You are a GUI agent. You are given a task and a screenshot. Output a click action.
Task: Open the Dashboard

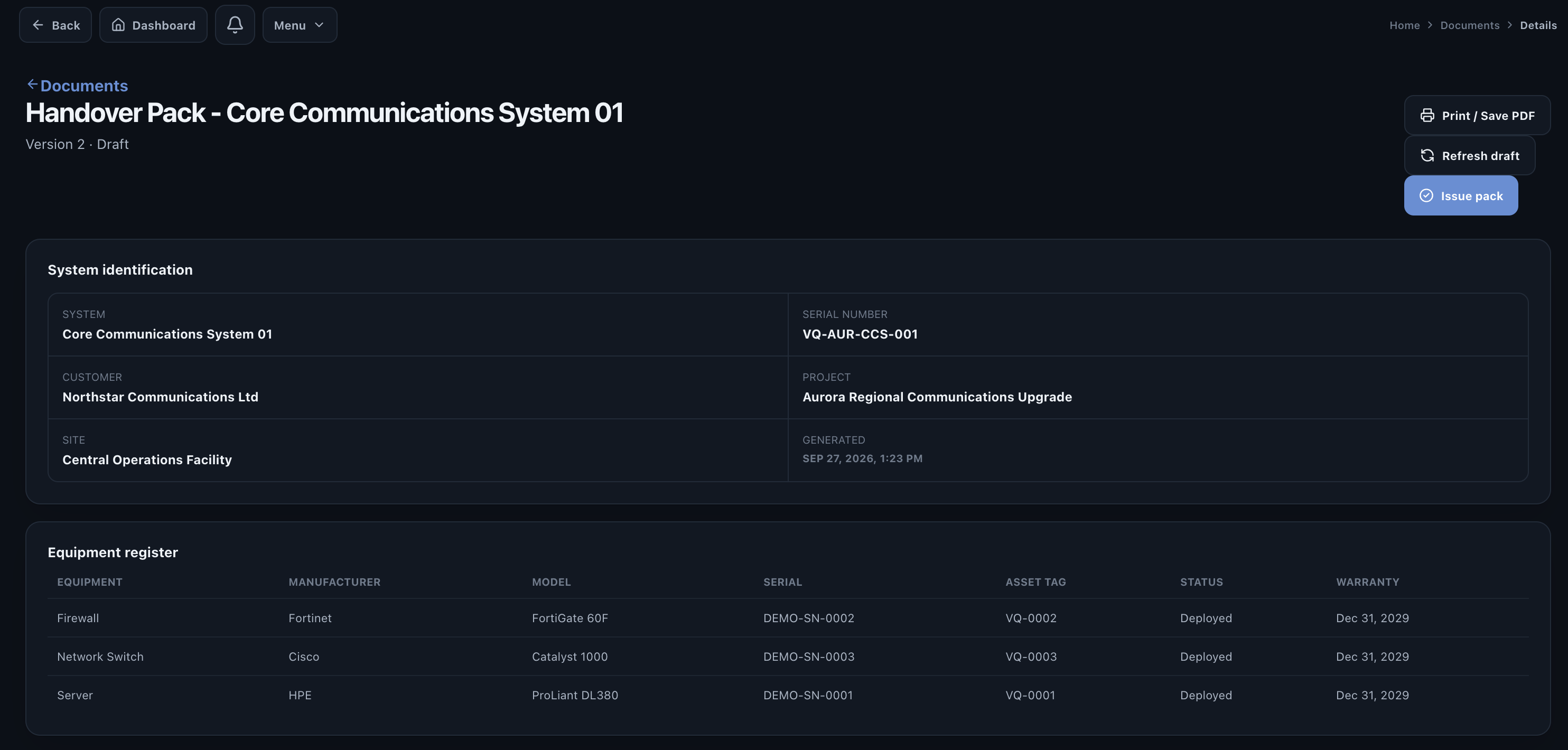(x=153, y=25)
